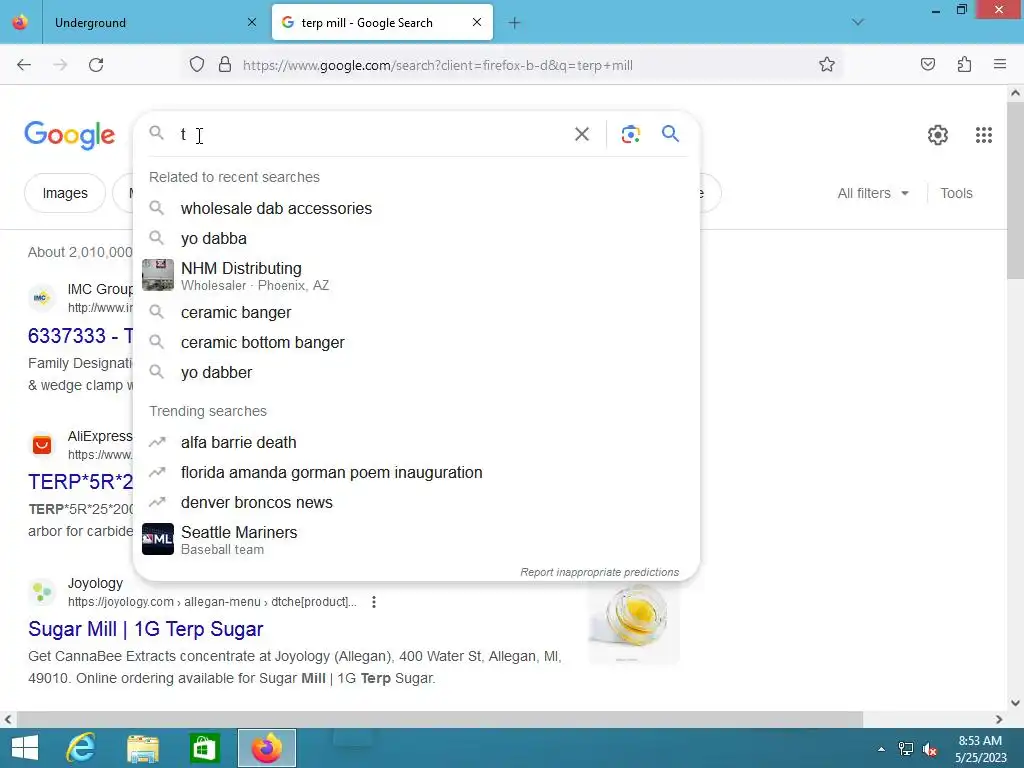Save page to Pocket
Viewport: 1024px width, 768px height.
click(928, 64)
